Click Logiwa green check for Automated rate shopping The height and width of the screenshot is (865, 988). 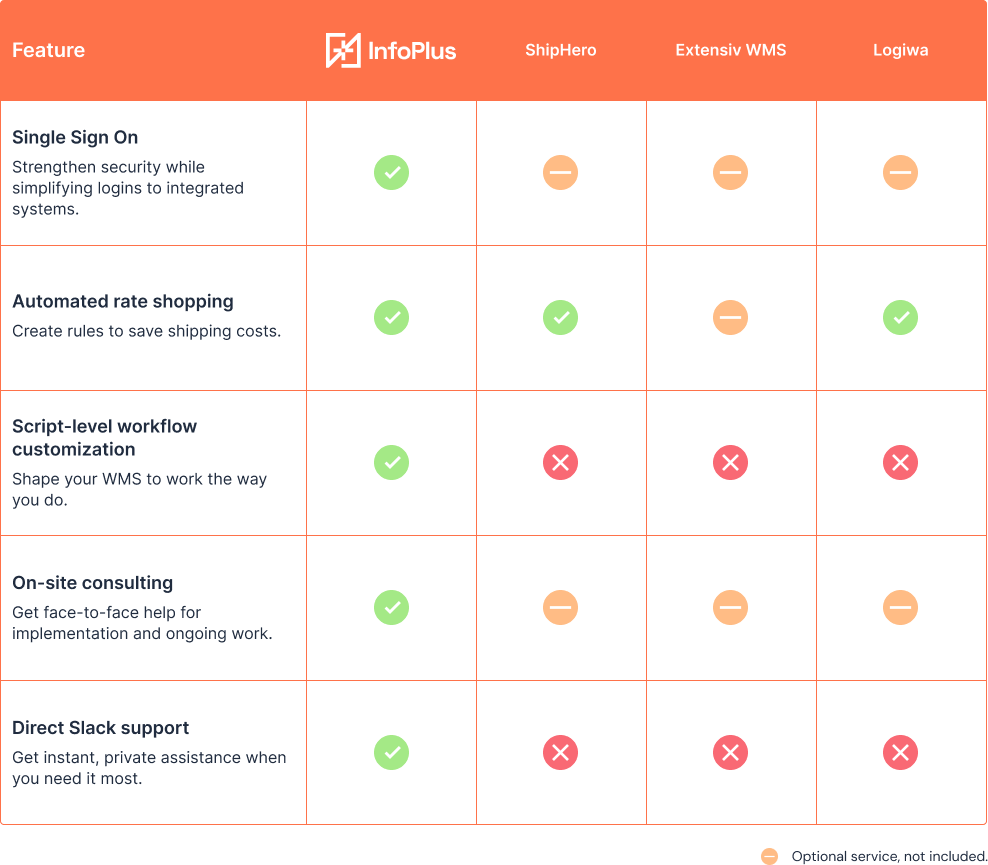[901, 318]
